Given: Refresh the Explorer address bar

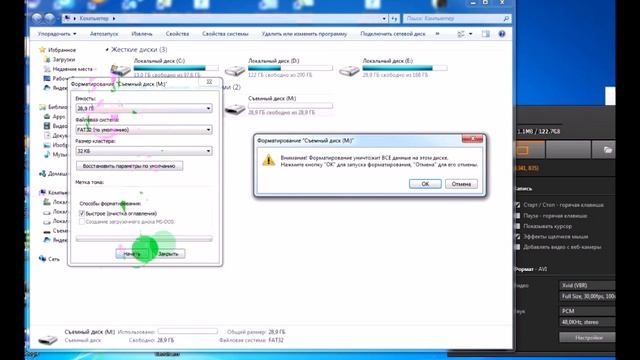Looking at the screenshot, I should (x=394, y=18).
